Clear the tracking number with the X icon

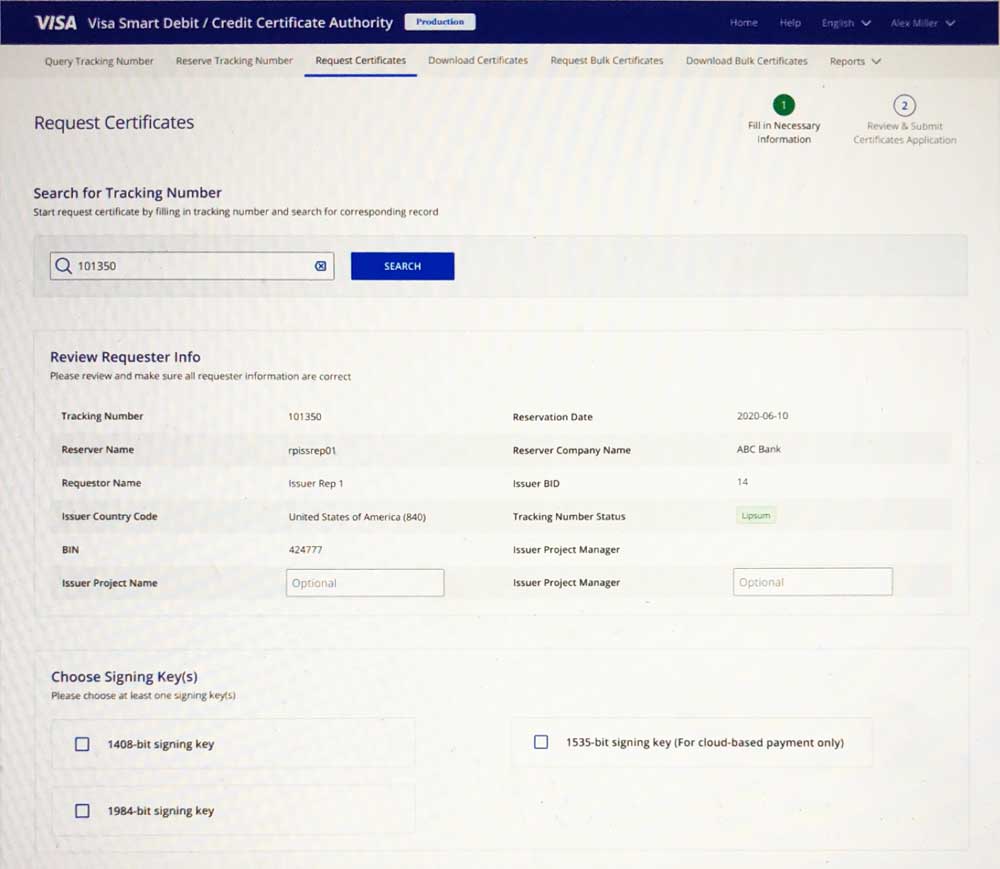coord(321,266)
